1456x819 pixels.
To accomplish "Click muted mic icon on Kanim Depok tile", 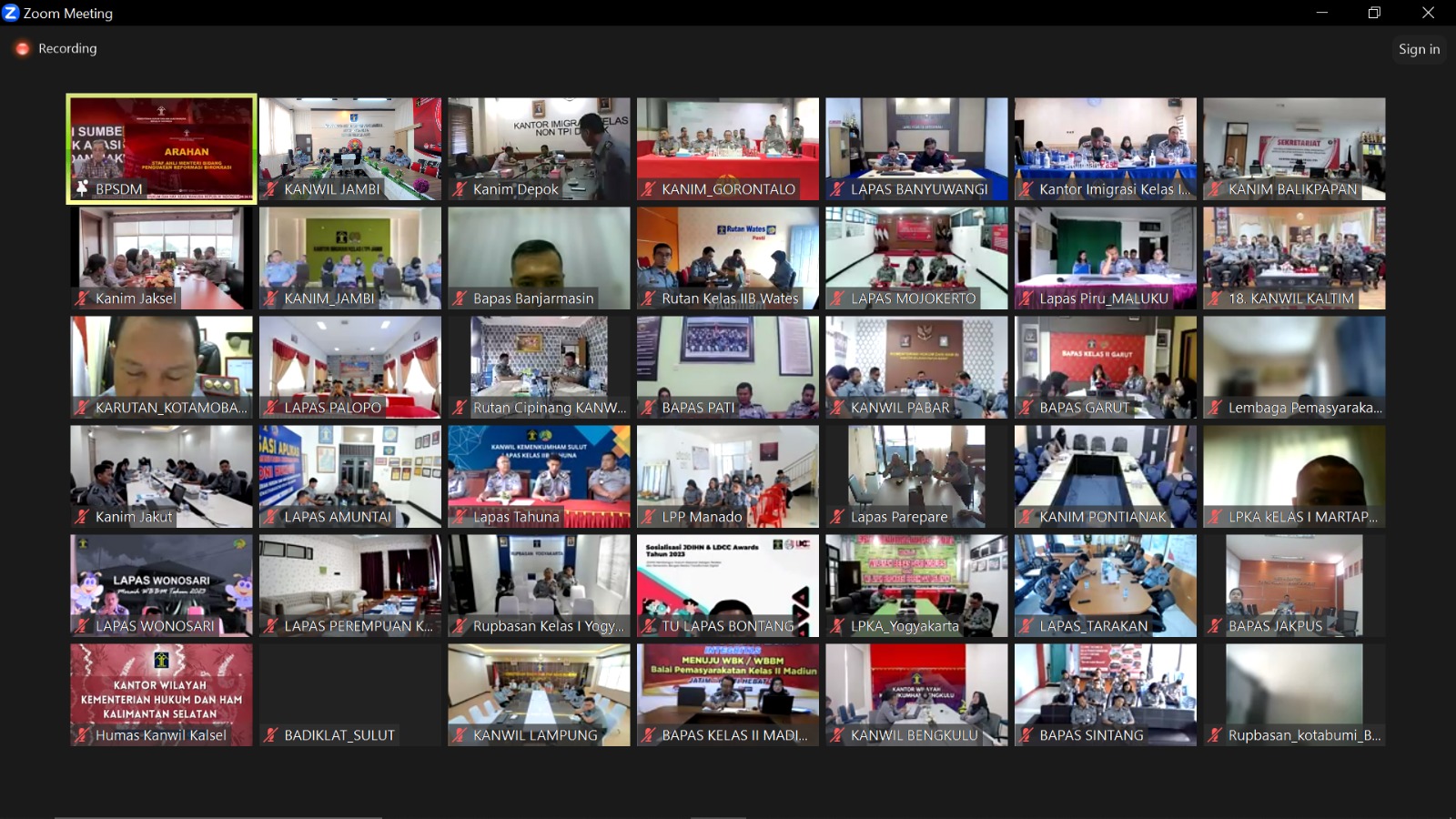I will [460, 189].
